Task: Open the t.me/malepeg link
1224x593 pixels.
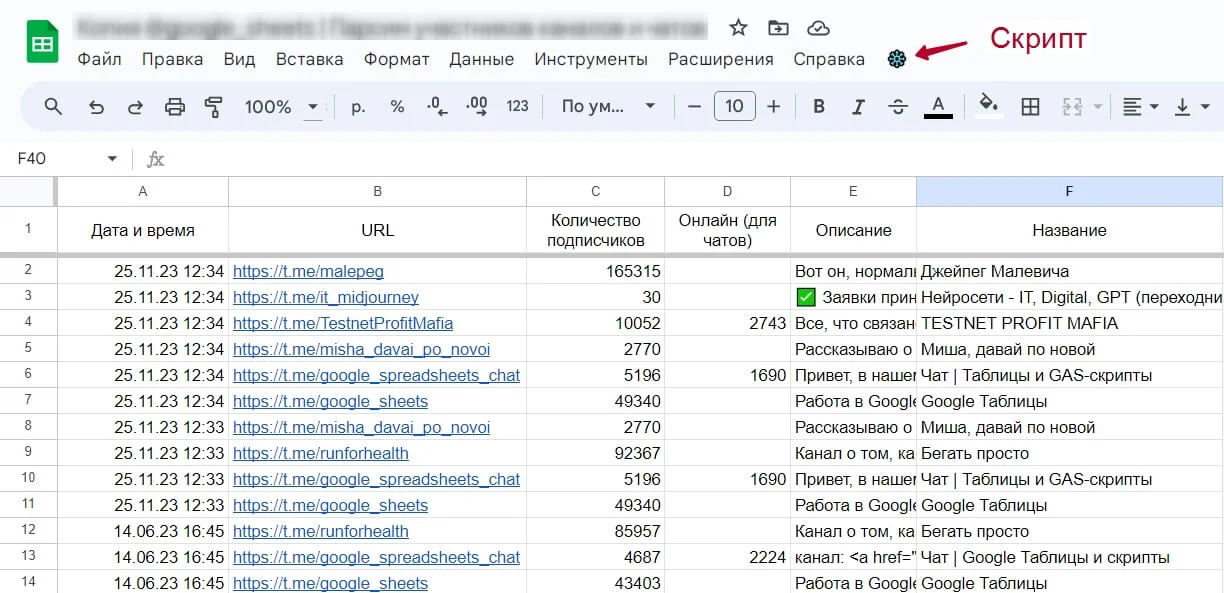Action: pos(308,271)
